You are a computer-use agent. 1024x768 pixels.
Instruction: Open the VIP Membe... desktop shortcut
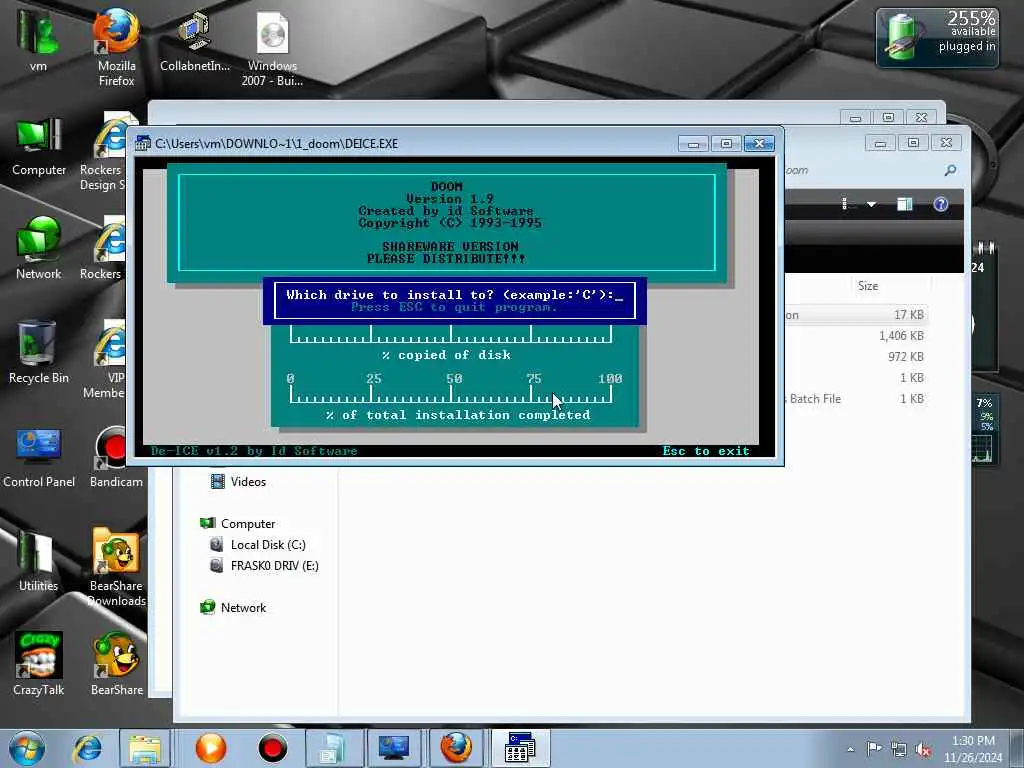[x=104, y=359]
